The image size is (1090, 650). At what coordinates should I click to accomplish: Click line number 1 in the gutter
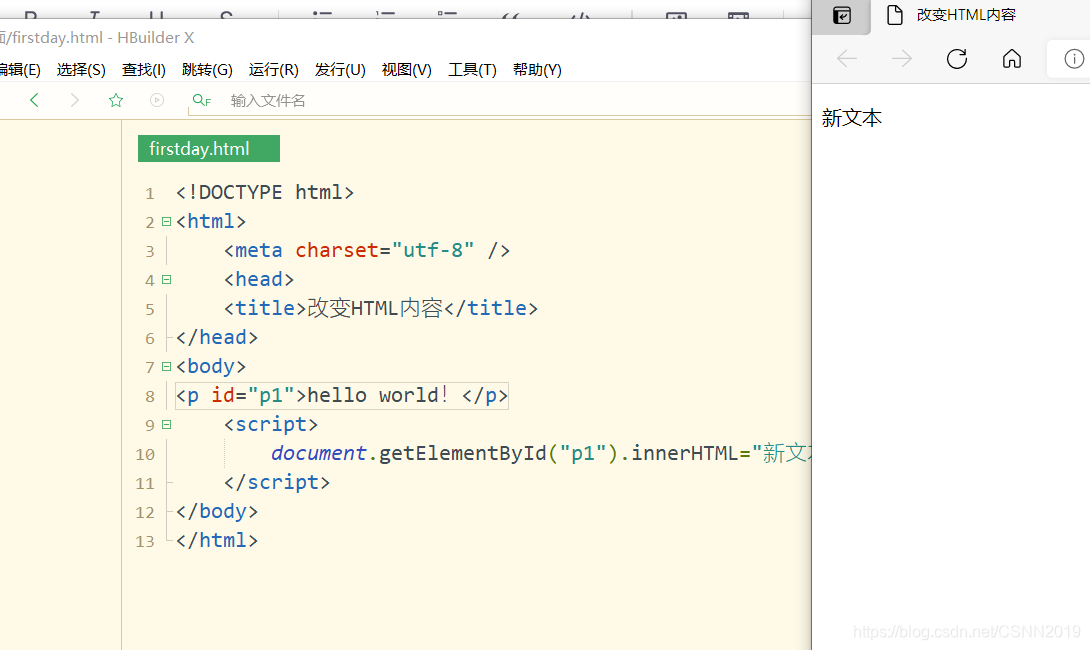point(149,193)
